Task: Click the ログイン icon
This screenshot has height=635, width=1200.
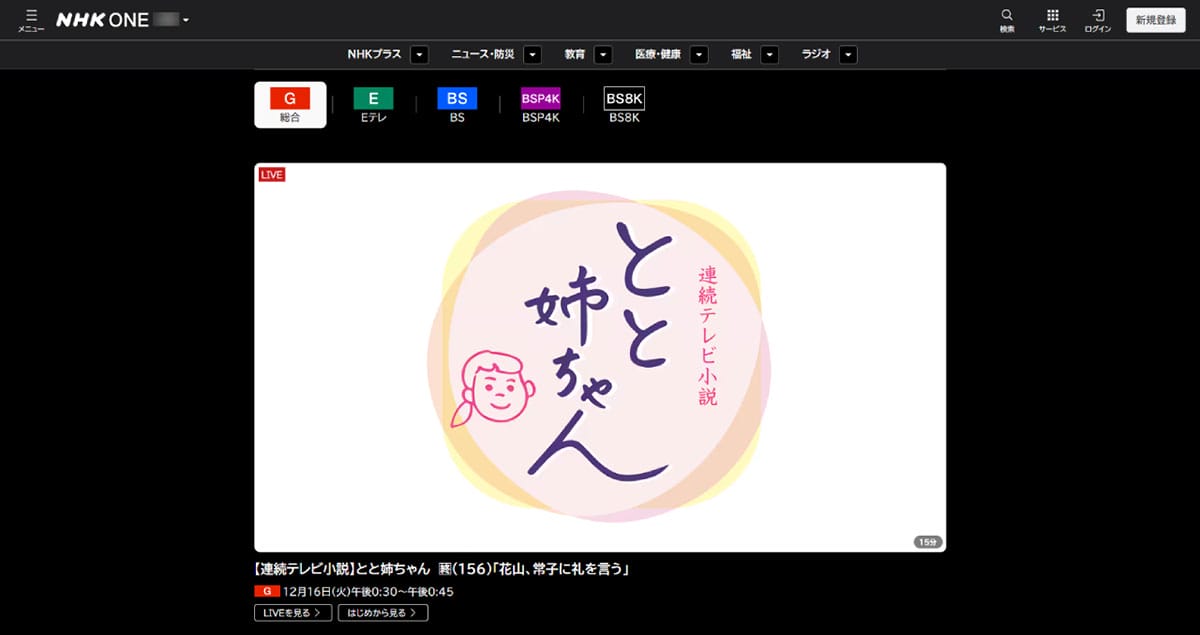Action: [1097, 19]
